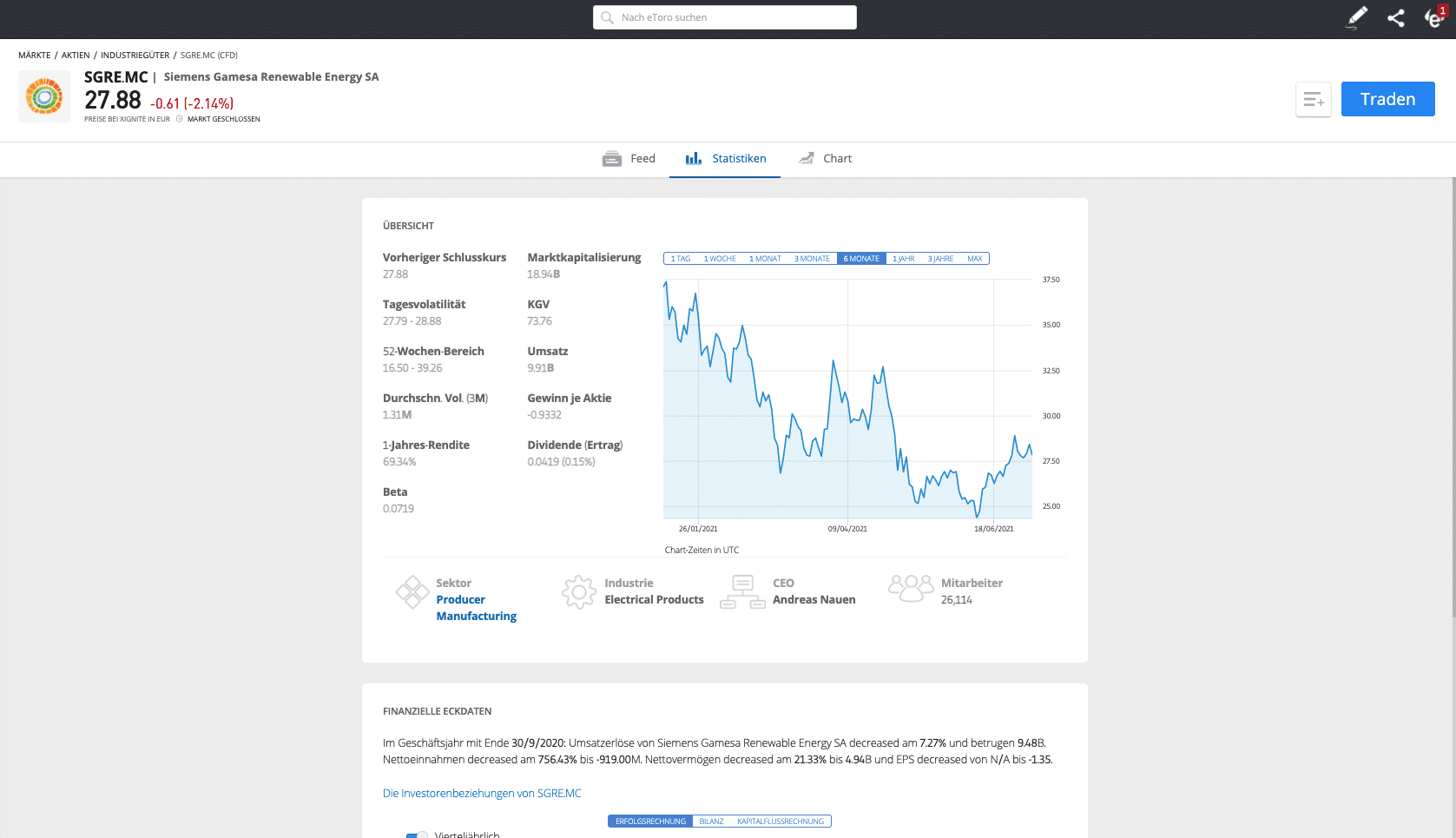
Task: Click the Vorheriger Schlusskurs value 27.88
Action: (395, 274)
